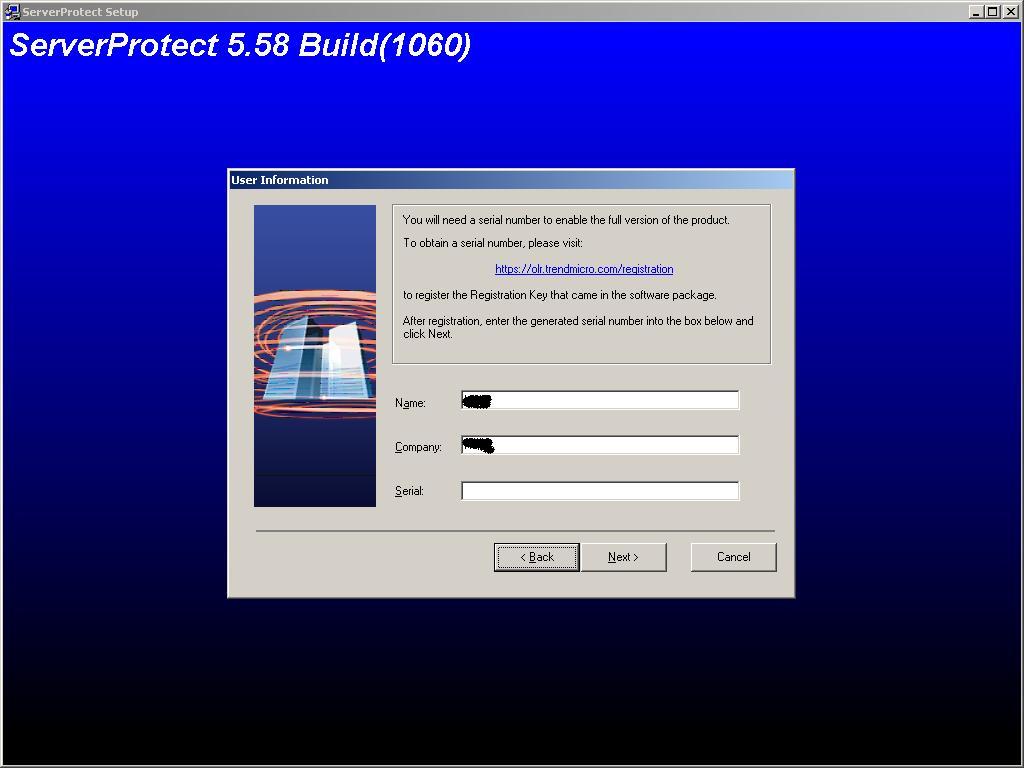The width and height of the screenshot is (1024, 768).
Task: Click the Company field label
Action: (x=420, y=447)
